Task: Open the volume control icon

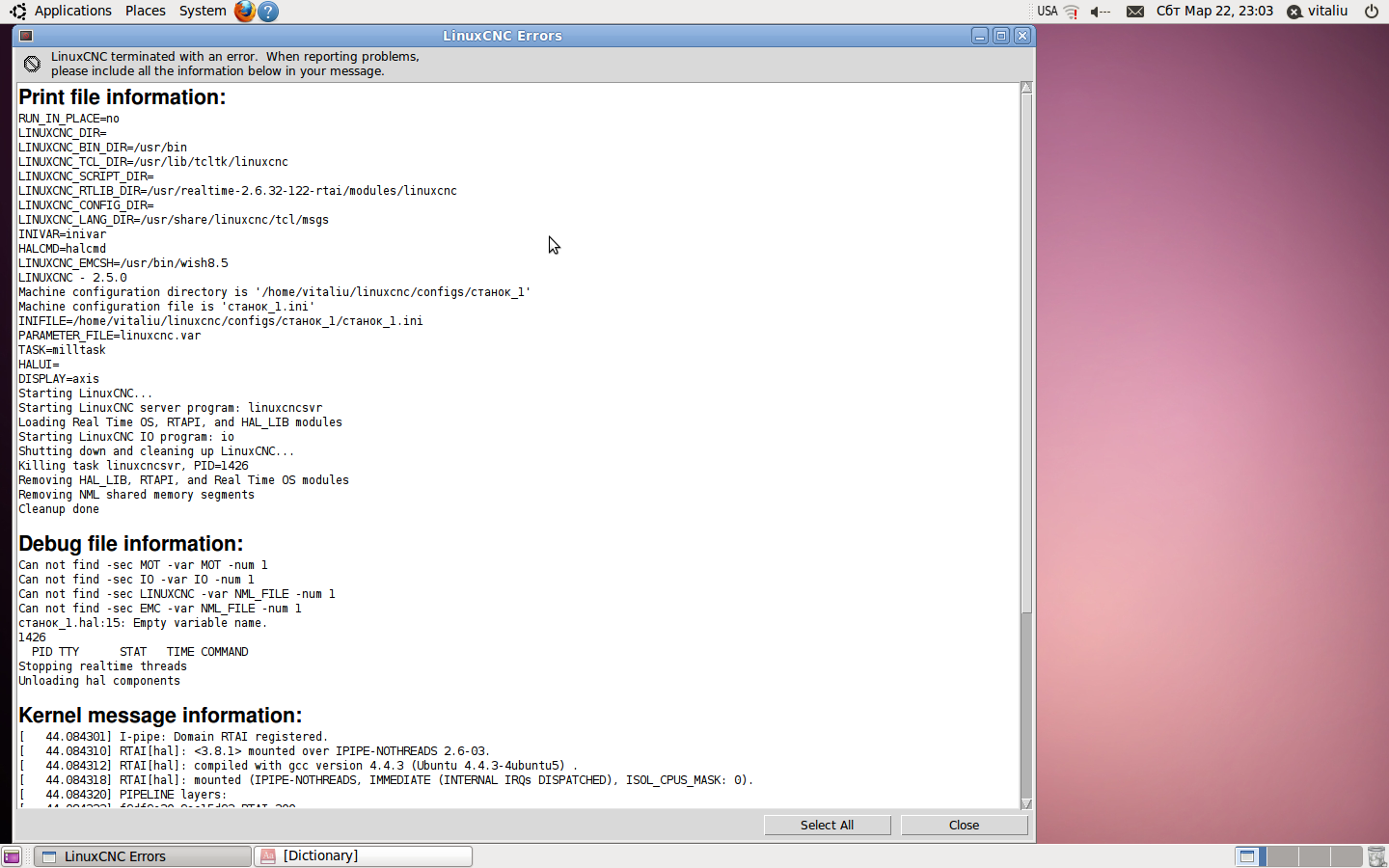Action: tap(1100, 12)
